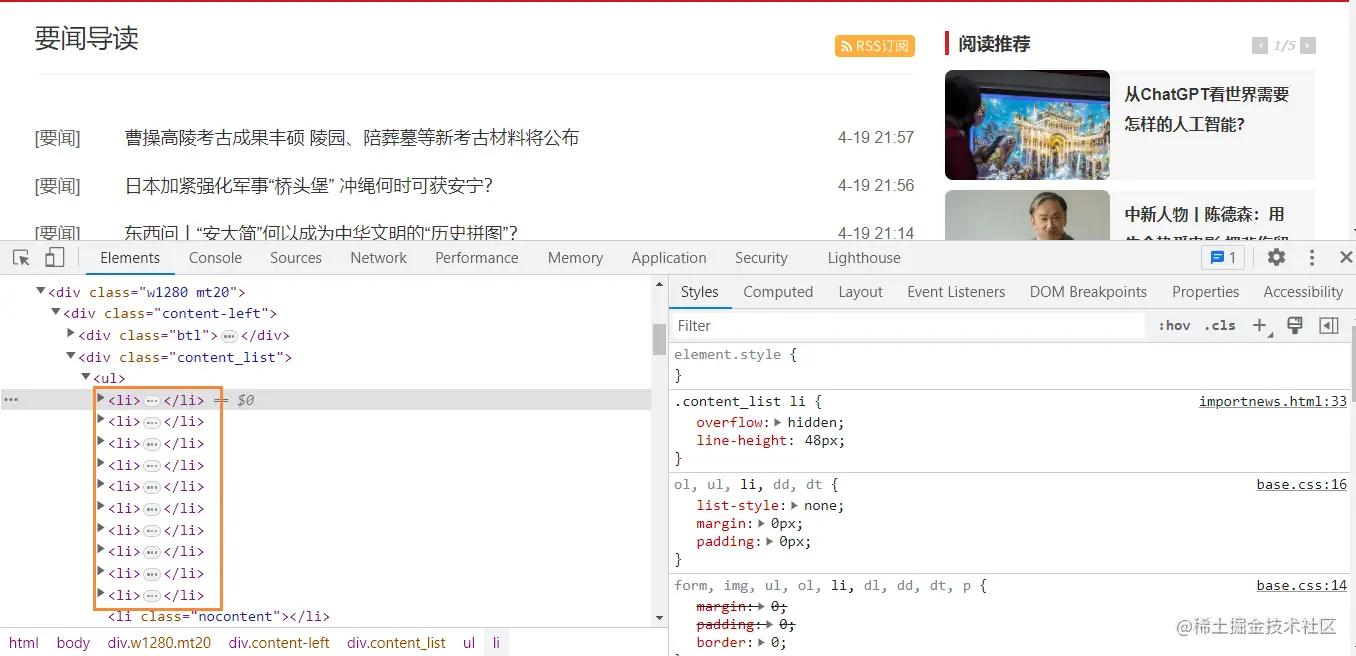This screenshot has height=656, width=1356.
Task: Select the li class nocontent DOM node
Action: click(x=219, y=616)
